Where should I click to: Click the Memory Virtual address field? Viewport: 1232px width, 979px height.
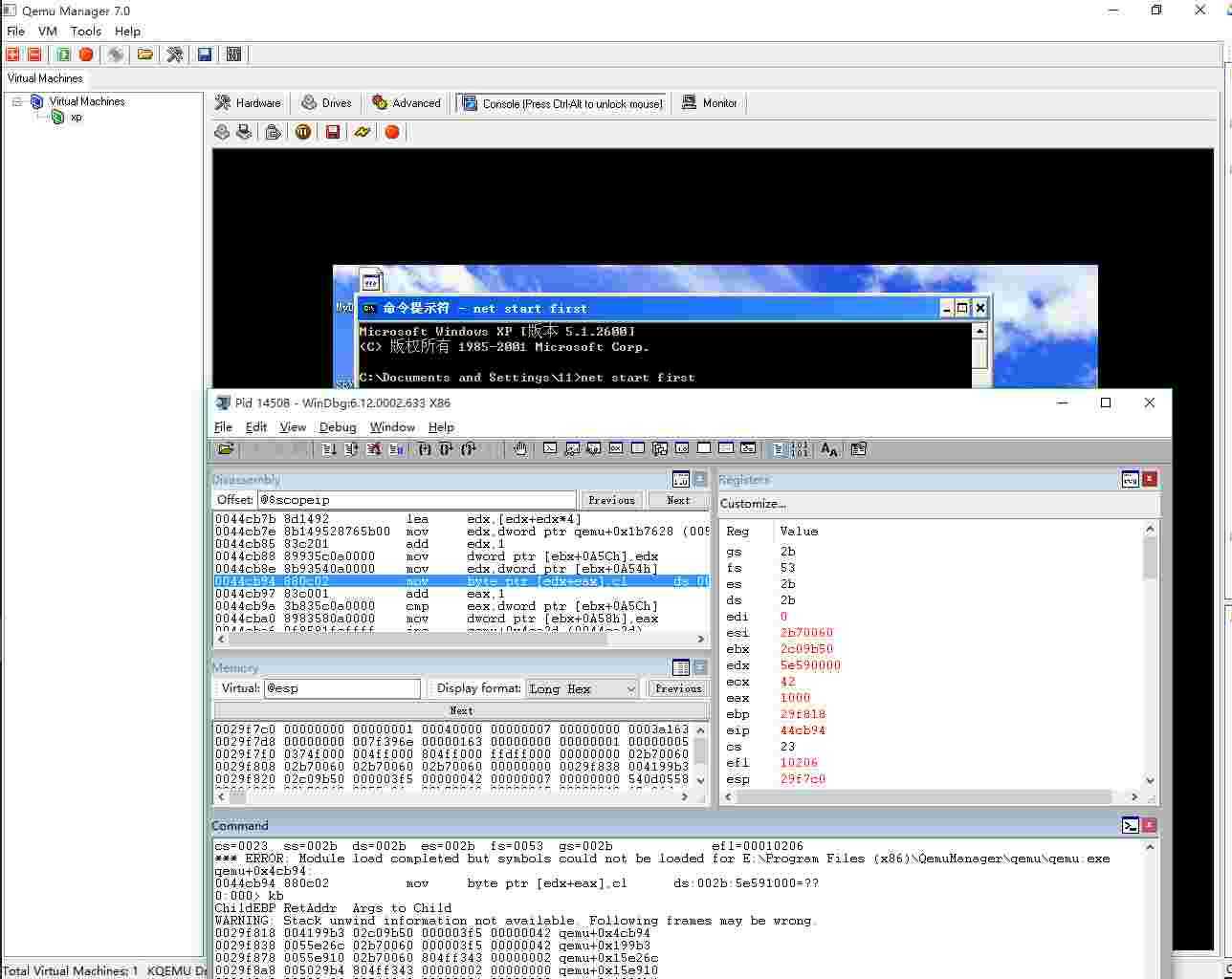tap(341, 688)
